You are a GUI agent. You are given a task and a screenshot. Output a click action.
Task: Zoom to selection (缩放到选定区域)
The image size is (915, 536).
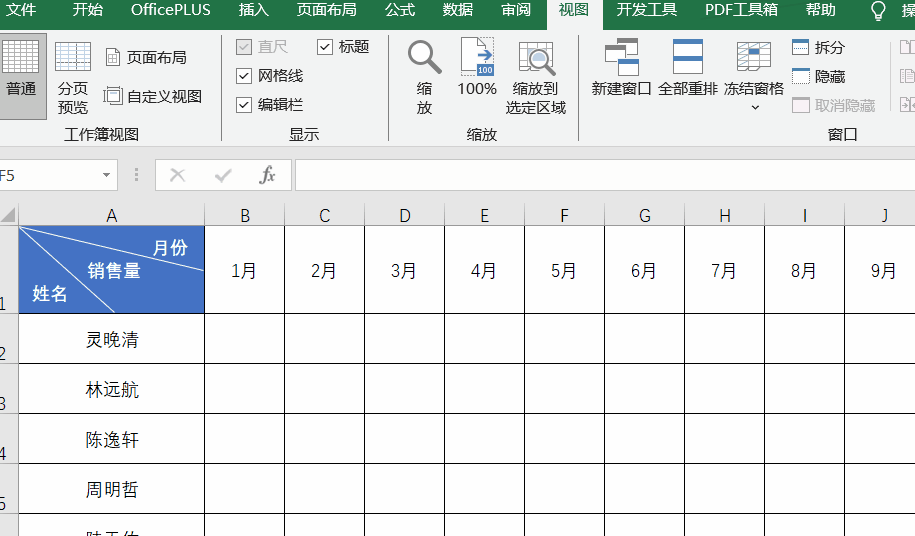point(536,76)
